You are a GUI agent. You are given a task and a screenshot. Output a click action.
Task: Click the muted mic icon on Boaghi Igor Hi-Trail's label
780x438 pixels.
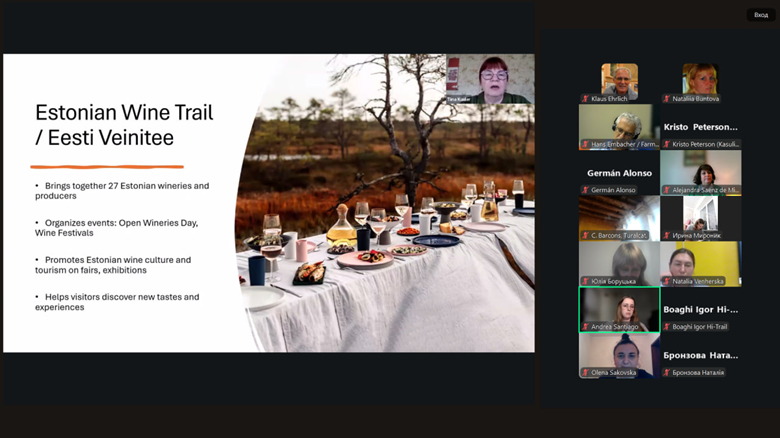[x=667, y=327]
